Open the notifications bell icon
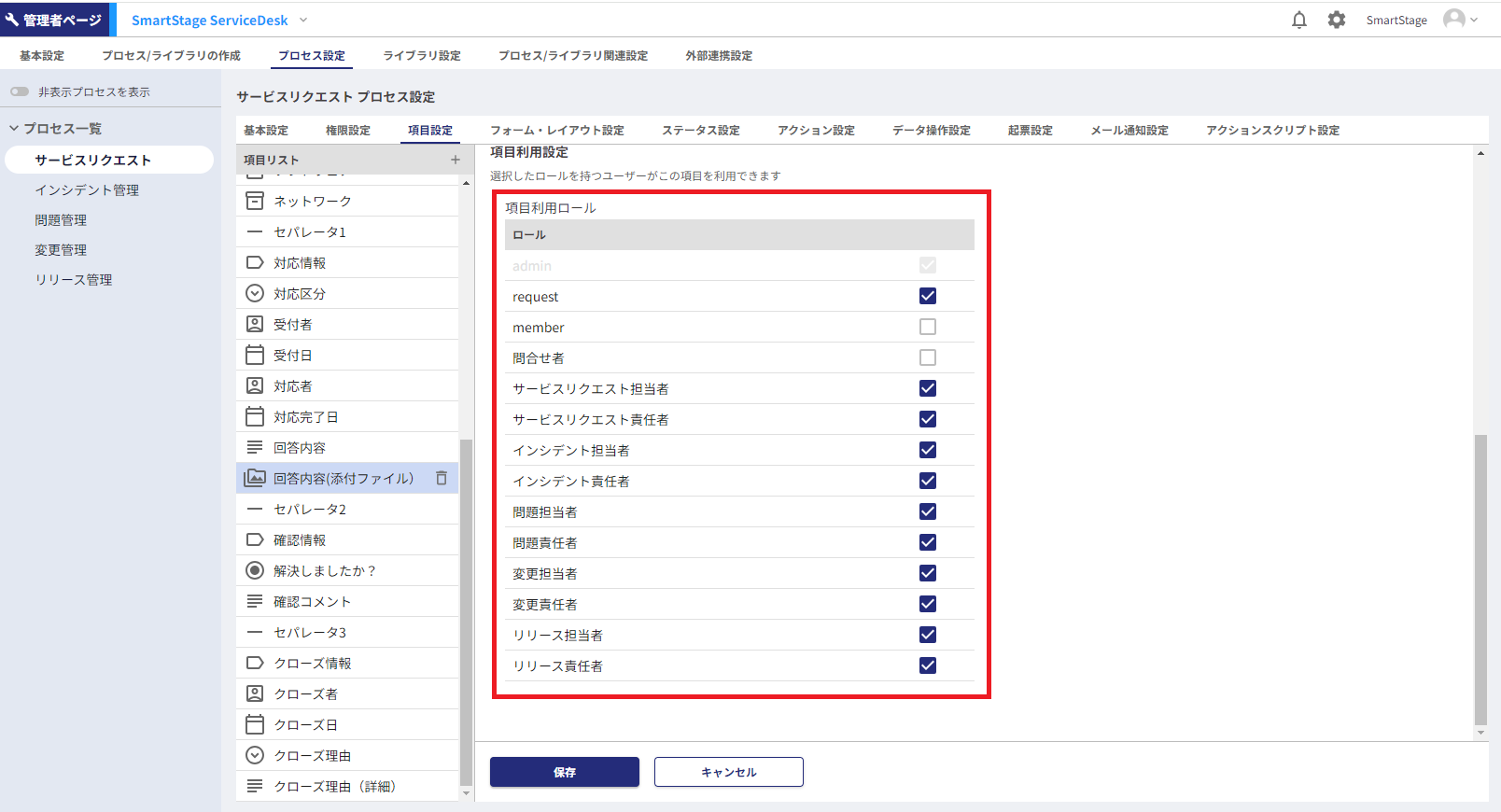Screen dimensions: 1501x812 (1298, 20)
